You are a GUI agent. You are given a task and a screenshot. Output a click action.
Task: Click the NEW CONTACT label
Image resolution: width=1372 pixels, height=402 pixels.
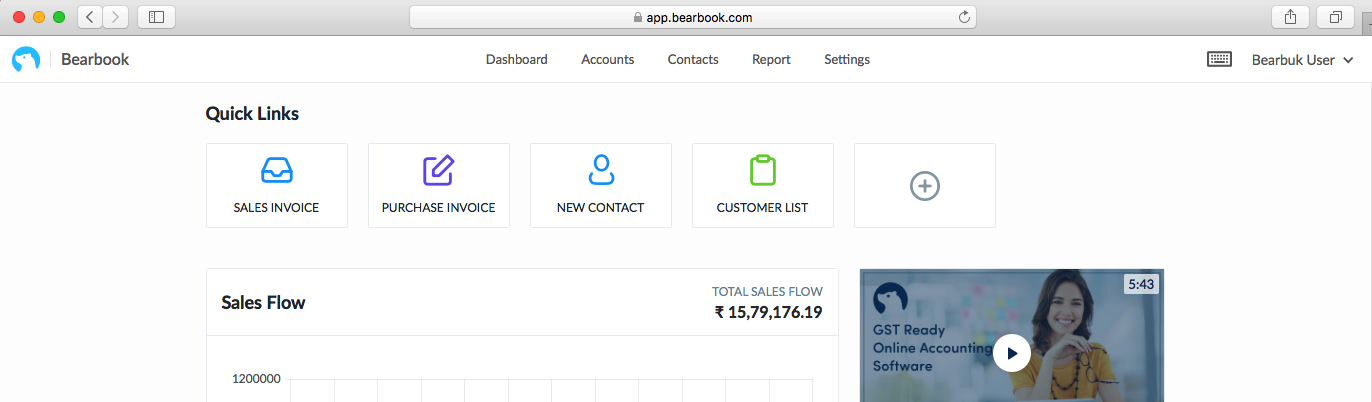601,208
